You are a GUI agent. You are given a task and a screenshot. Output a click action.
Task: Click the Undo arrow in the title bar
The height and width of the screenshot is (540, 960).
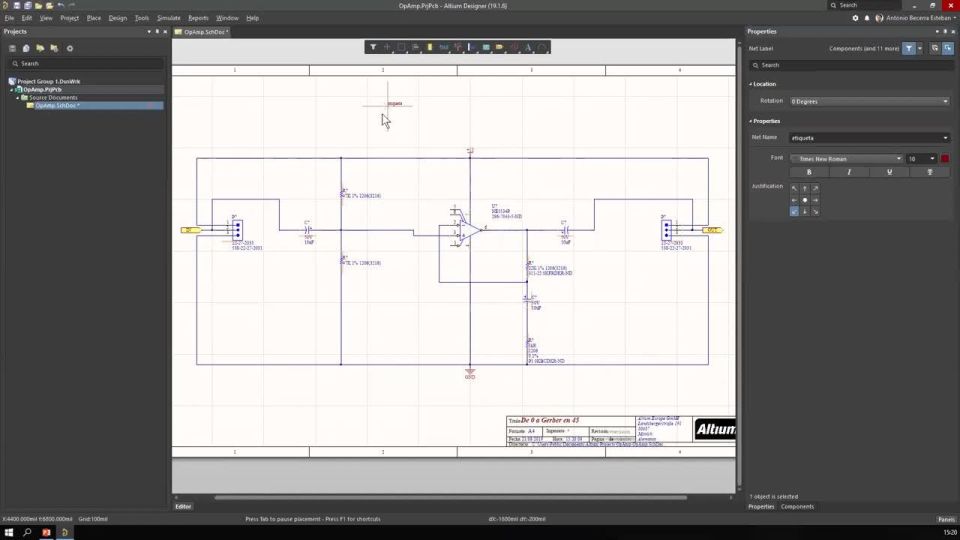[61, 6]
